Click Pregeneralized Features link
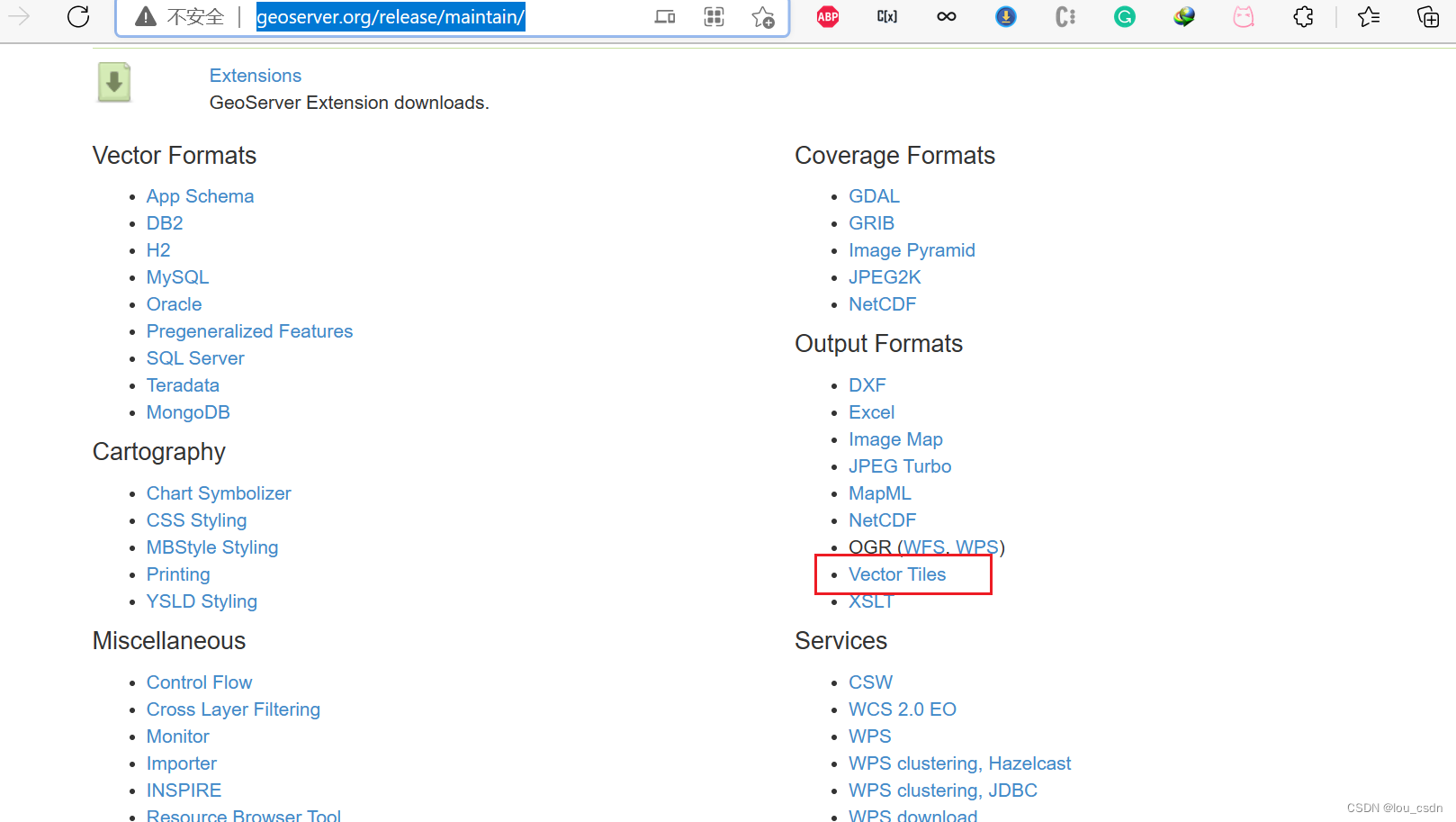 point(249,331)
